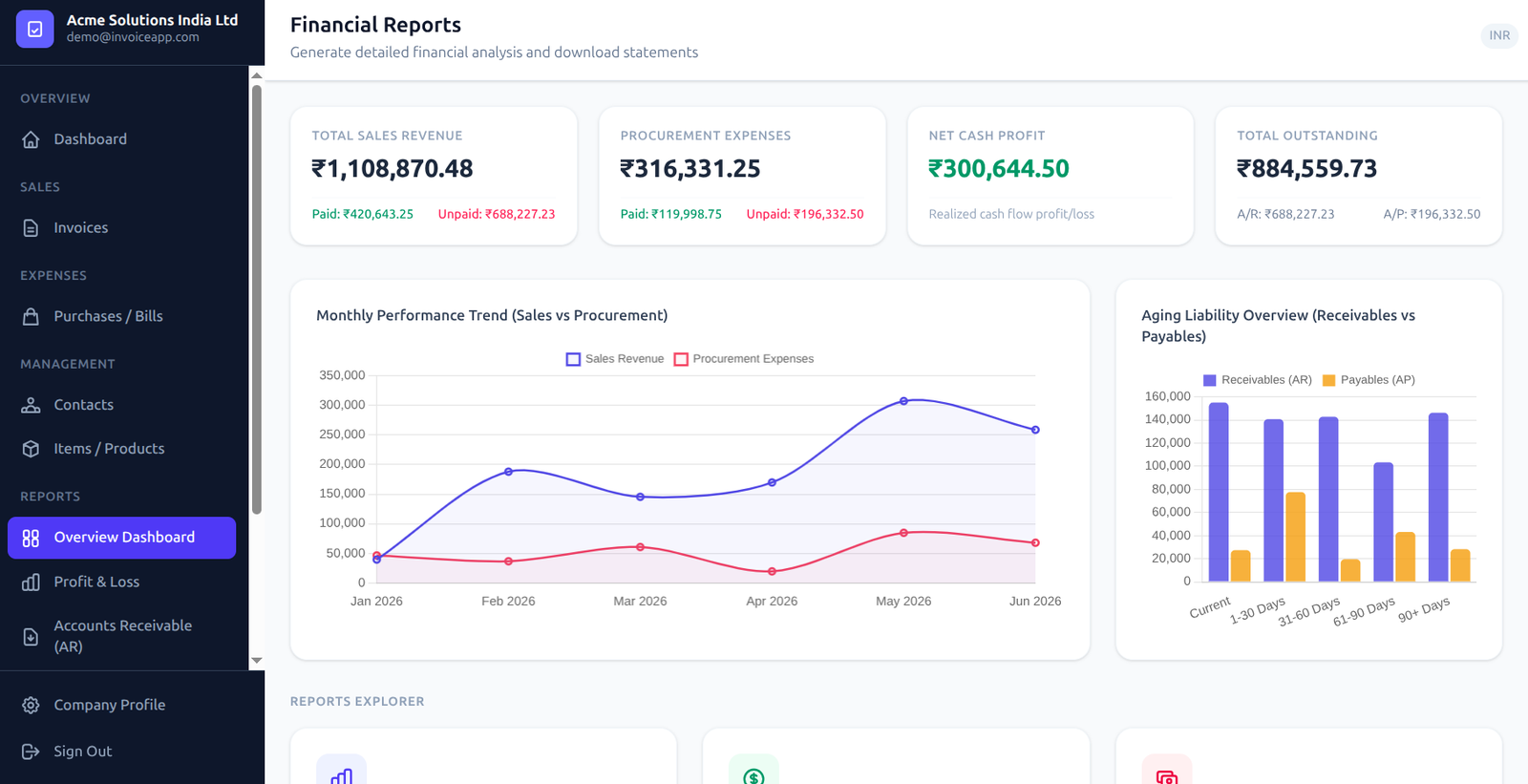This screenshot has width=1528, height=784.
Task: Click the 31-60 Days payables orange bar
Action: (1350, 570)
